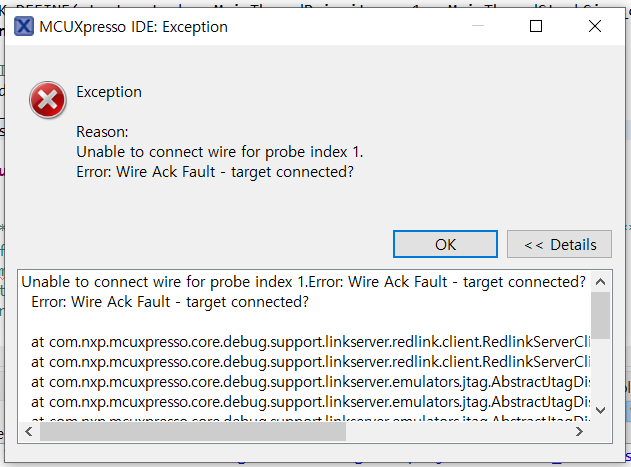The image size is (631, 467).
Task: Click the horizontal scrollbar left arrow
Action: pyautogui.click(x=29, y=432)
